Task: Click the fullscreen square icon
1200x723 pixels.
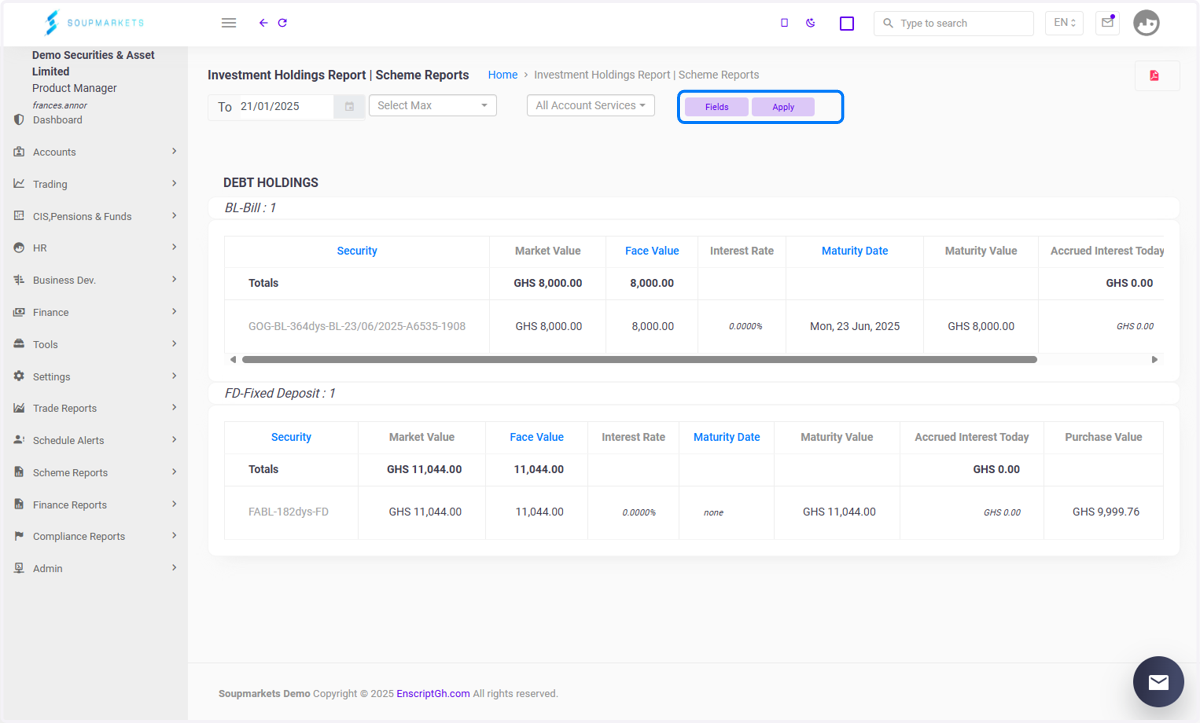Action: tap(847, 23)
